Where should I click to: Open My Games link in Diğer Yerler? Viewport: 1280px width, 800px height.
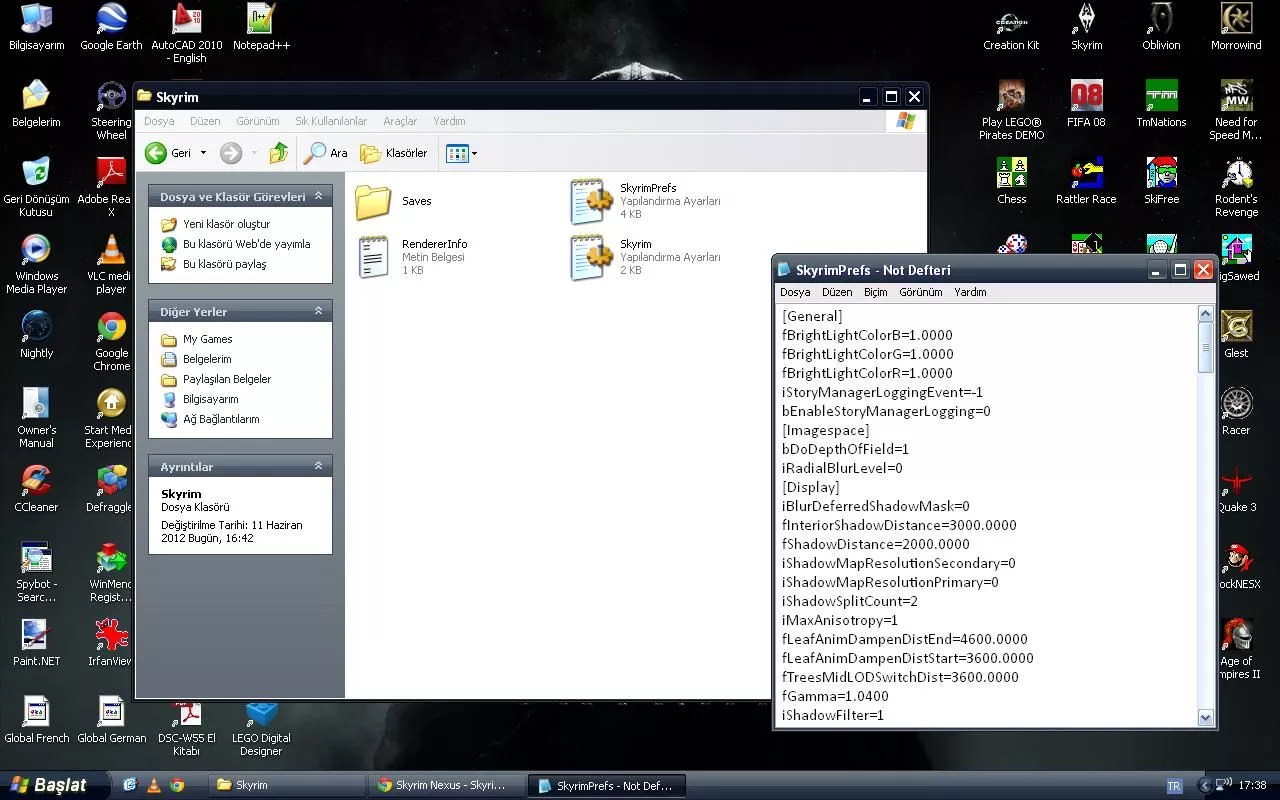207,339
